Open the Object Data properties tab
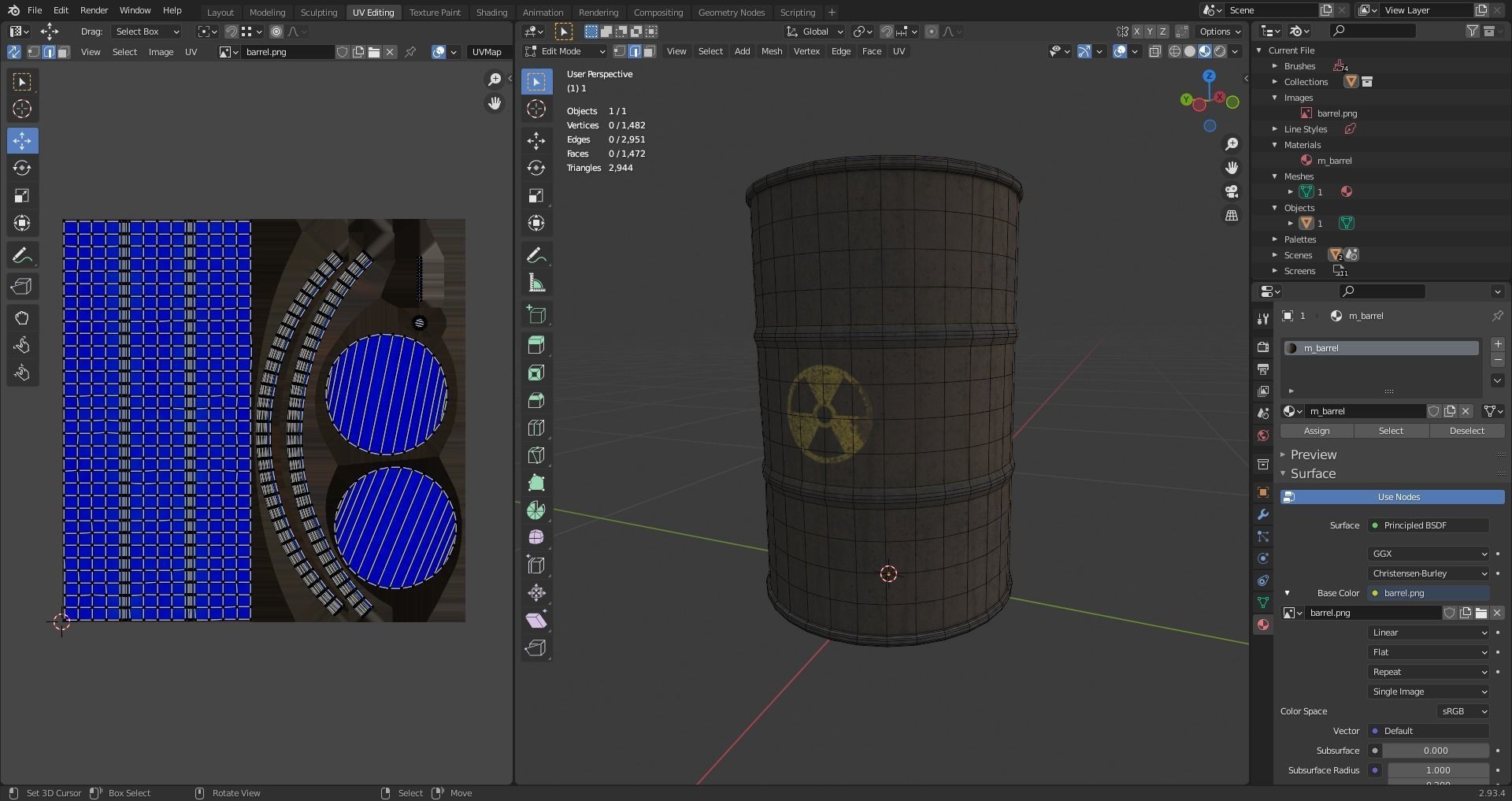The width and height of the screenshot is (1512, 801). (1263, 603)
